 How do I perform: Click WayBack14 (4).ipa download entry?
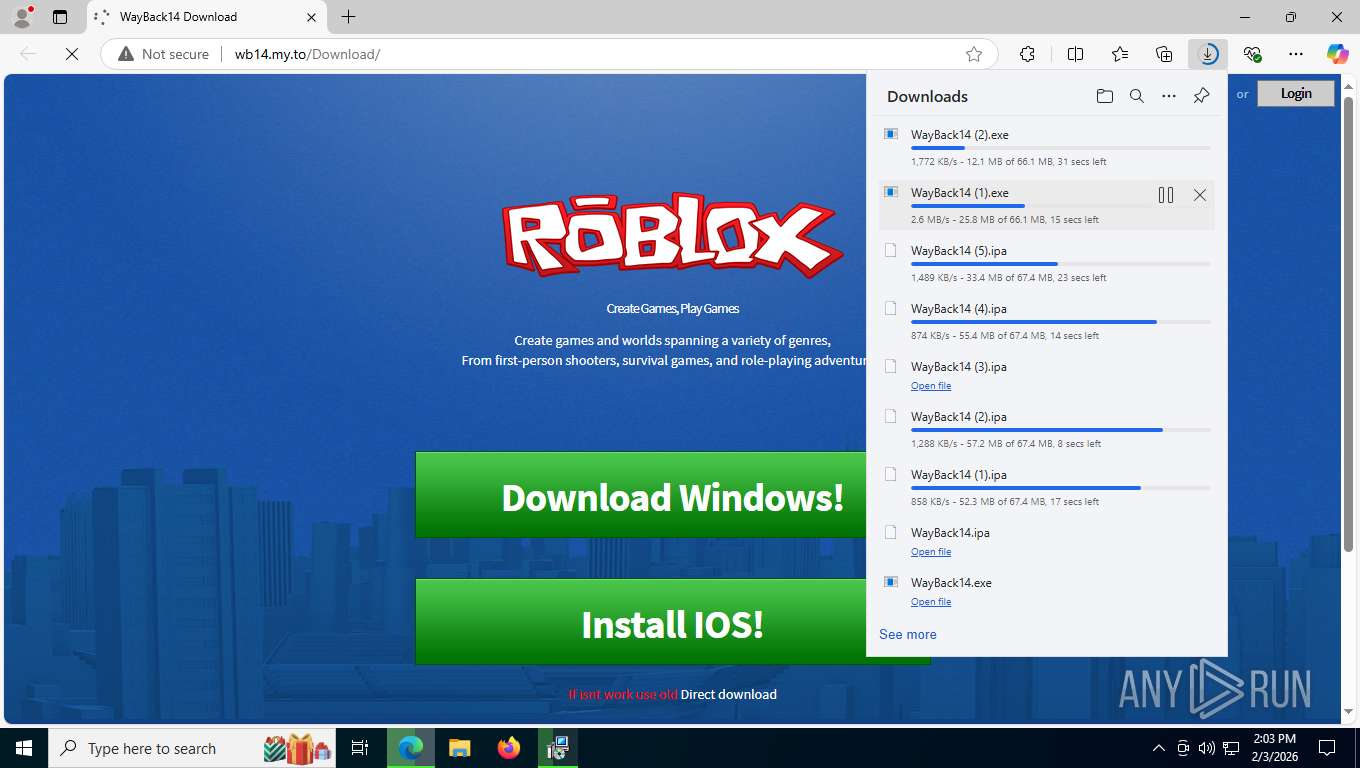[x=1047, y=322]
